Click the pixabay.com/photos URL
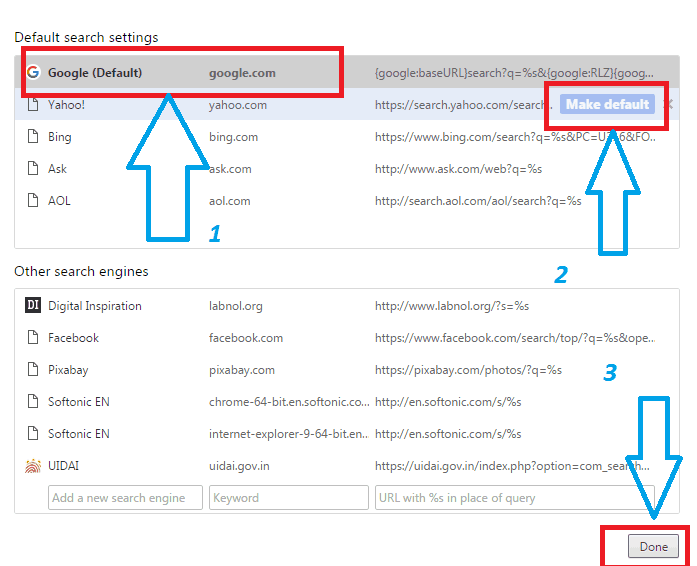 click(x=468, y=370)
